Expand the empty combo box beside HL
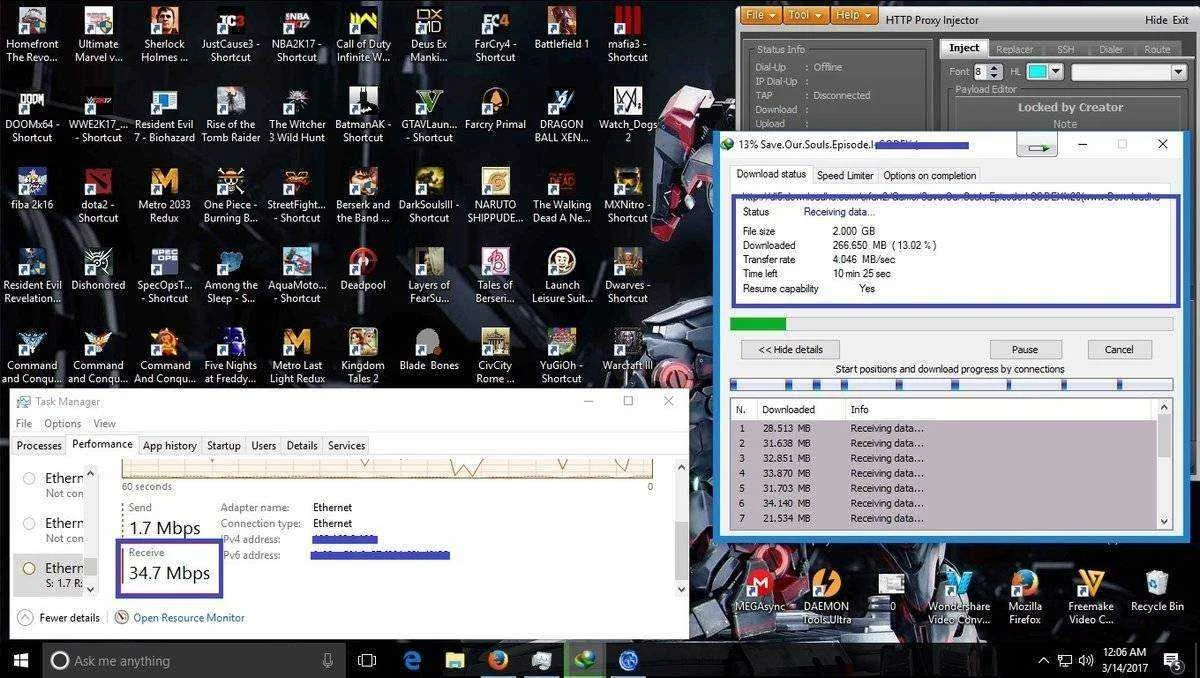 pyautogui.click(x=1129, y=72)
